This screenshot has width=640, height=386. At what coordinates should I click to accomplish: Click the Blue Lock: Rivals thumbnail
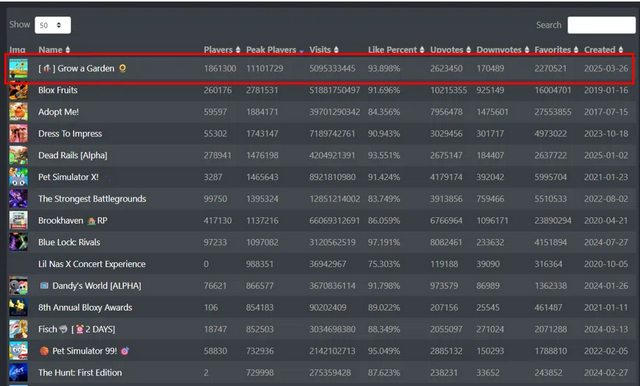point(18,242)
